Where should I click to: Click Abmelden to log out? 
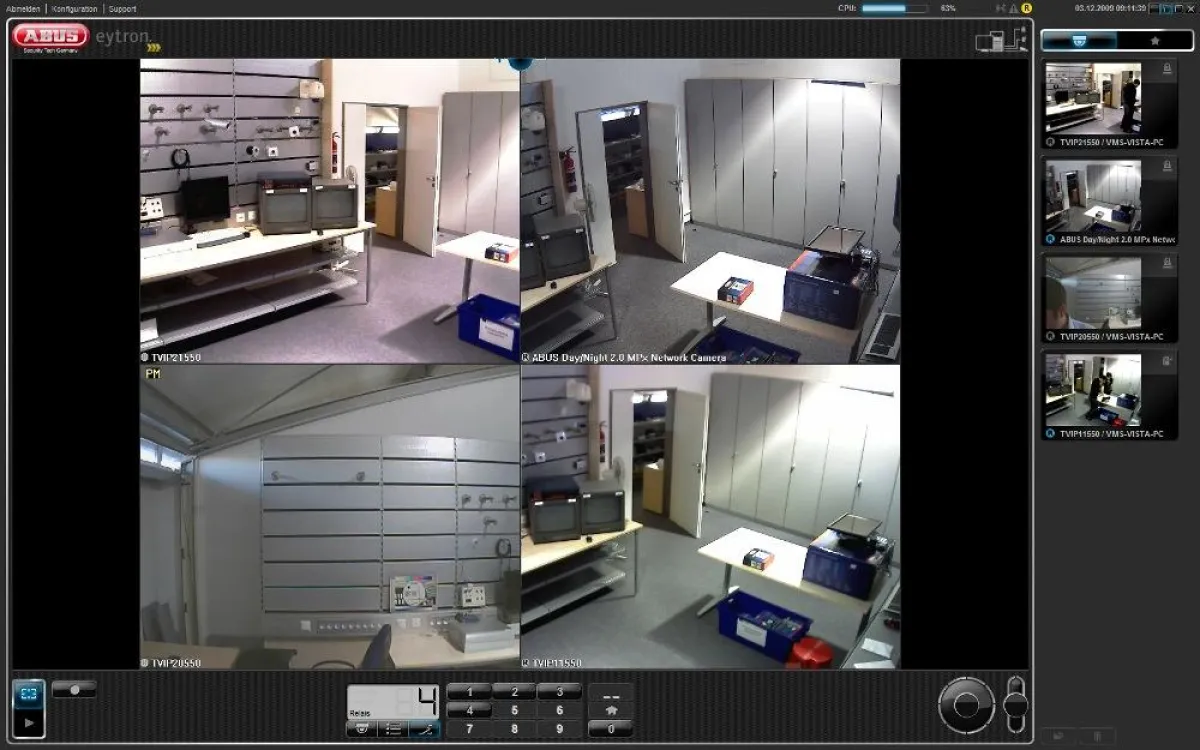point(22,8)
